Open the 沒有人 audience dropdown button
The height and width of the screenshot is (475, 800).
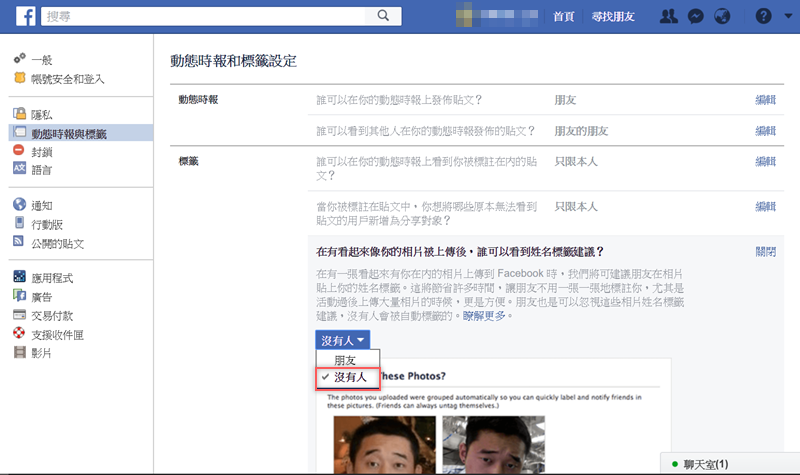342,340
